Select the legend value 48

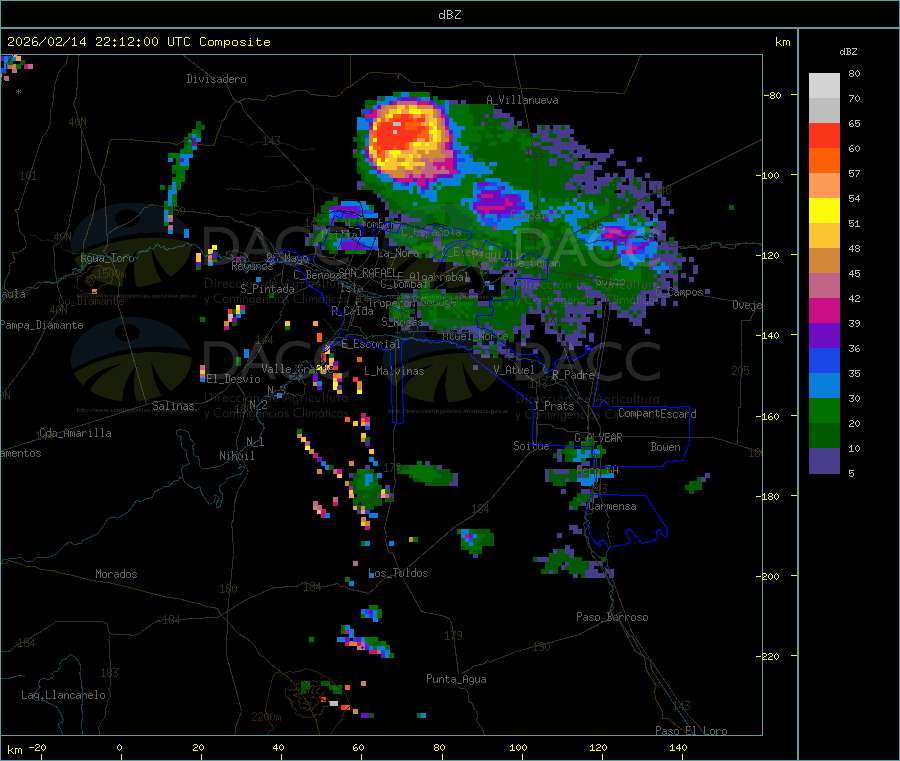pos(854,249)
